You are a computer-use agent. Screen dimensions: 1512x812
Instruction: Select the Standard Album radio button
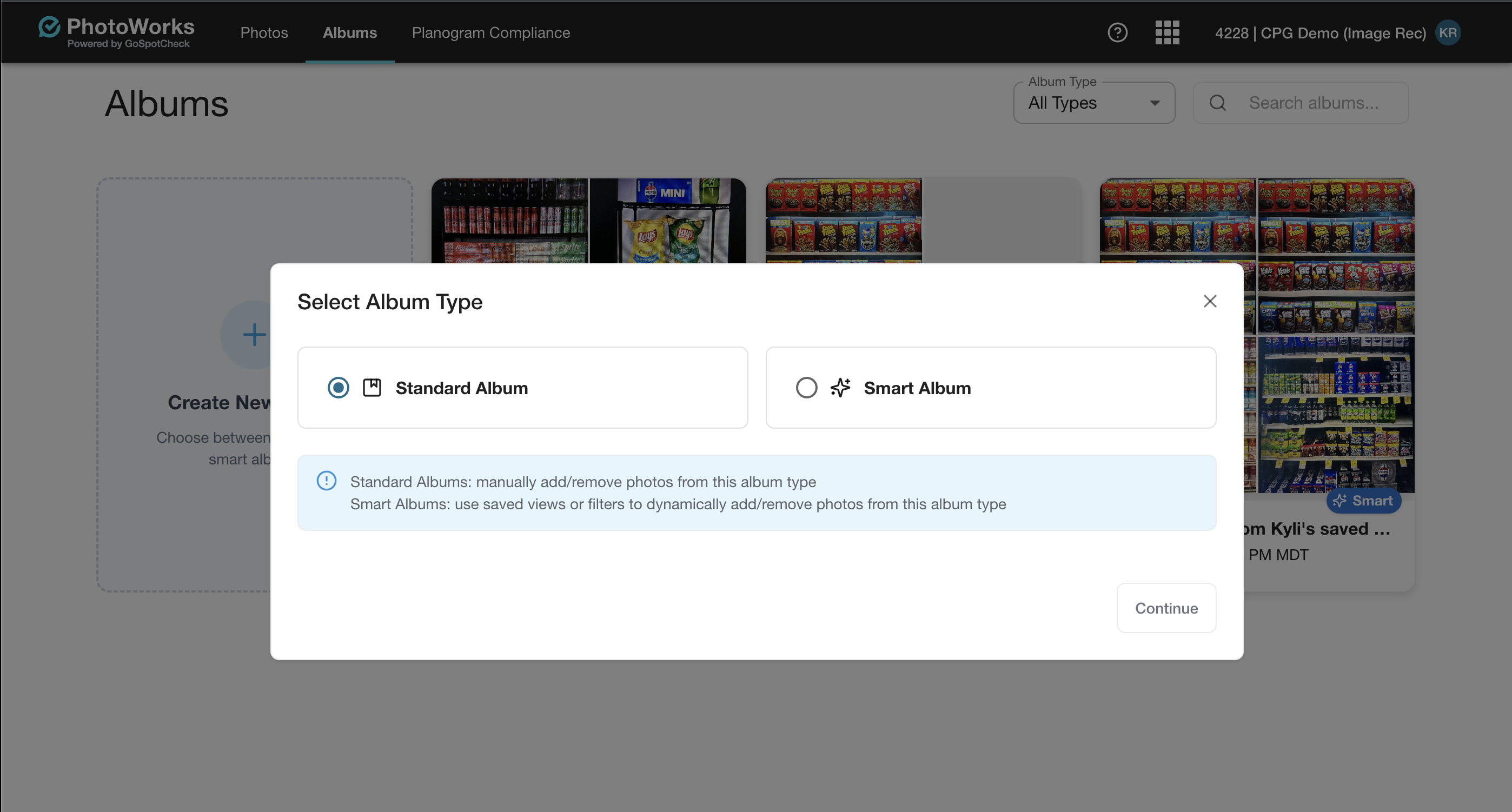click(338, 387)
